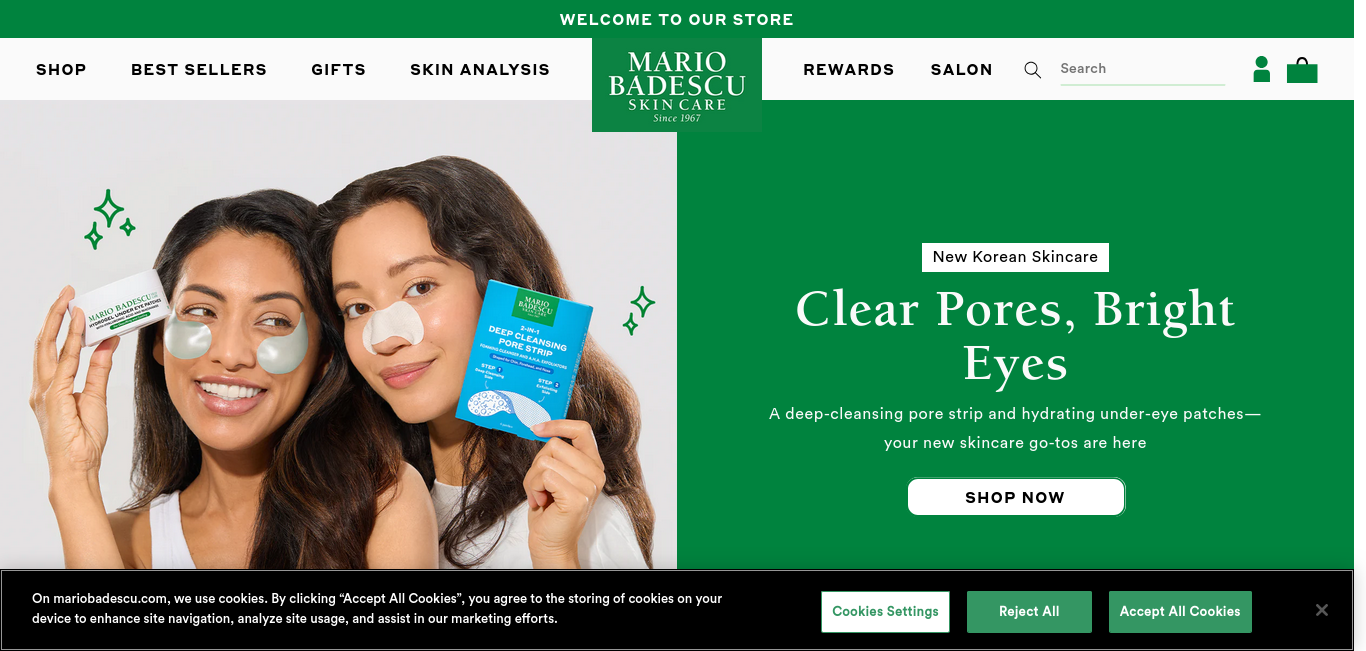Screen dimensions: 1366x651
Task: Click the WELCOME TO OUR STORE banner
Action: [x=677, y=19]
